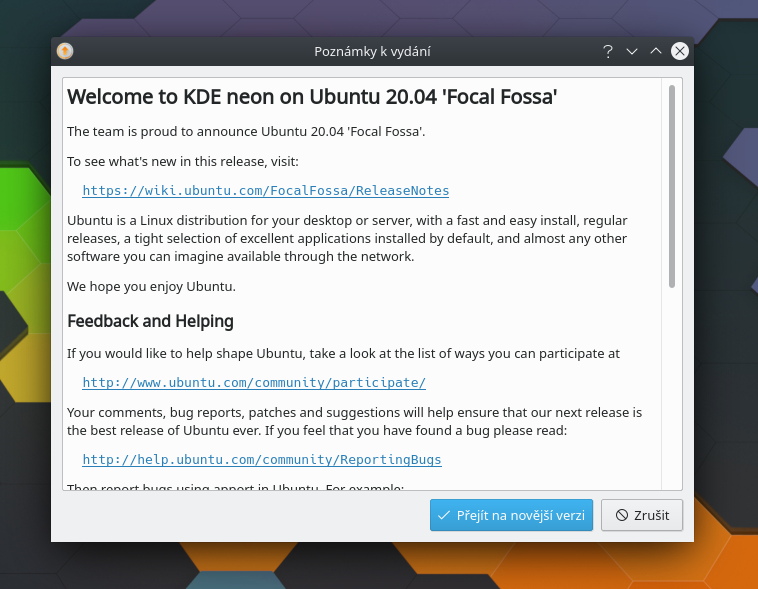Screen dimensions: 758x589
Task: Click the window title 'Poznámky k vydání'
Action: point(372,51)
